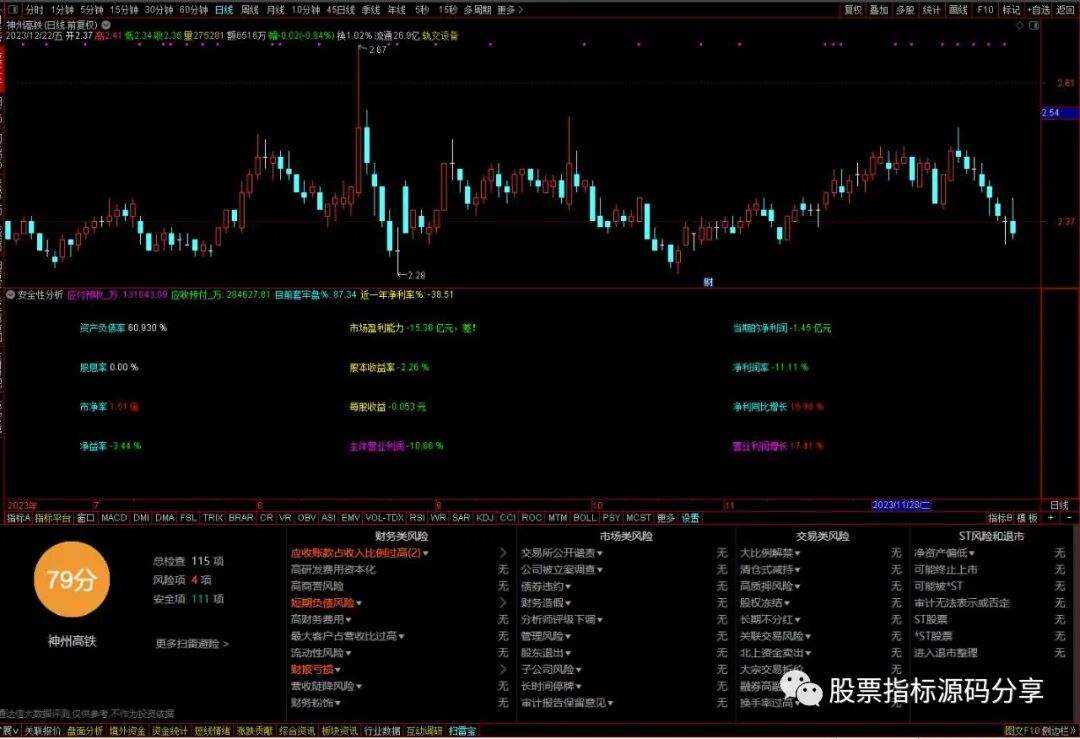The image size is (1080, 739).
Task: Click 标记 toolbar button
Action: 1011,10
